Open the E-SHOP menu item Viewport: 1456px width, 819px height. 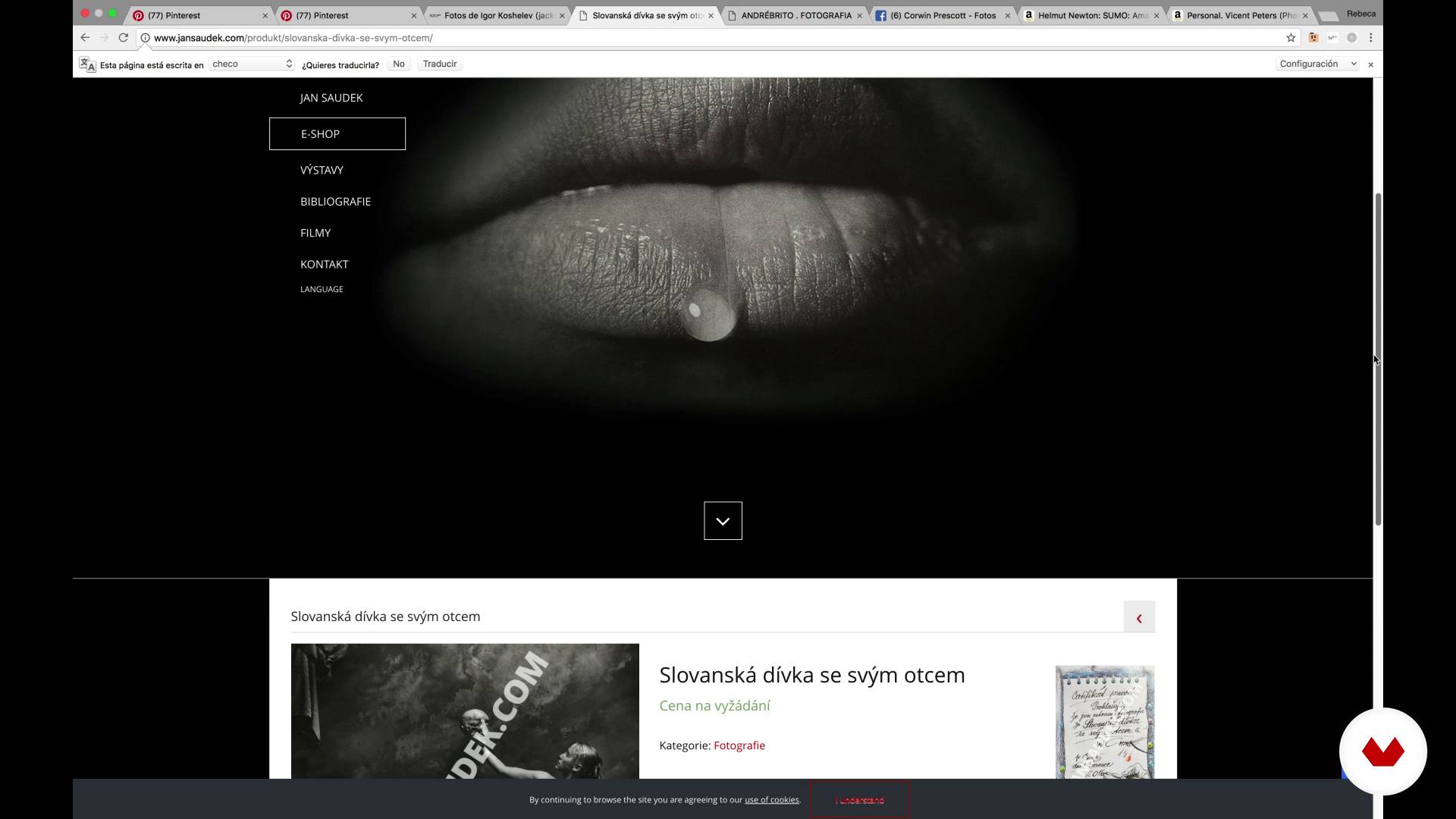tap(337, 133)
